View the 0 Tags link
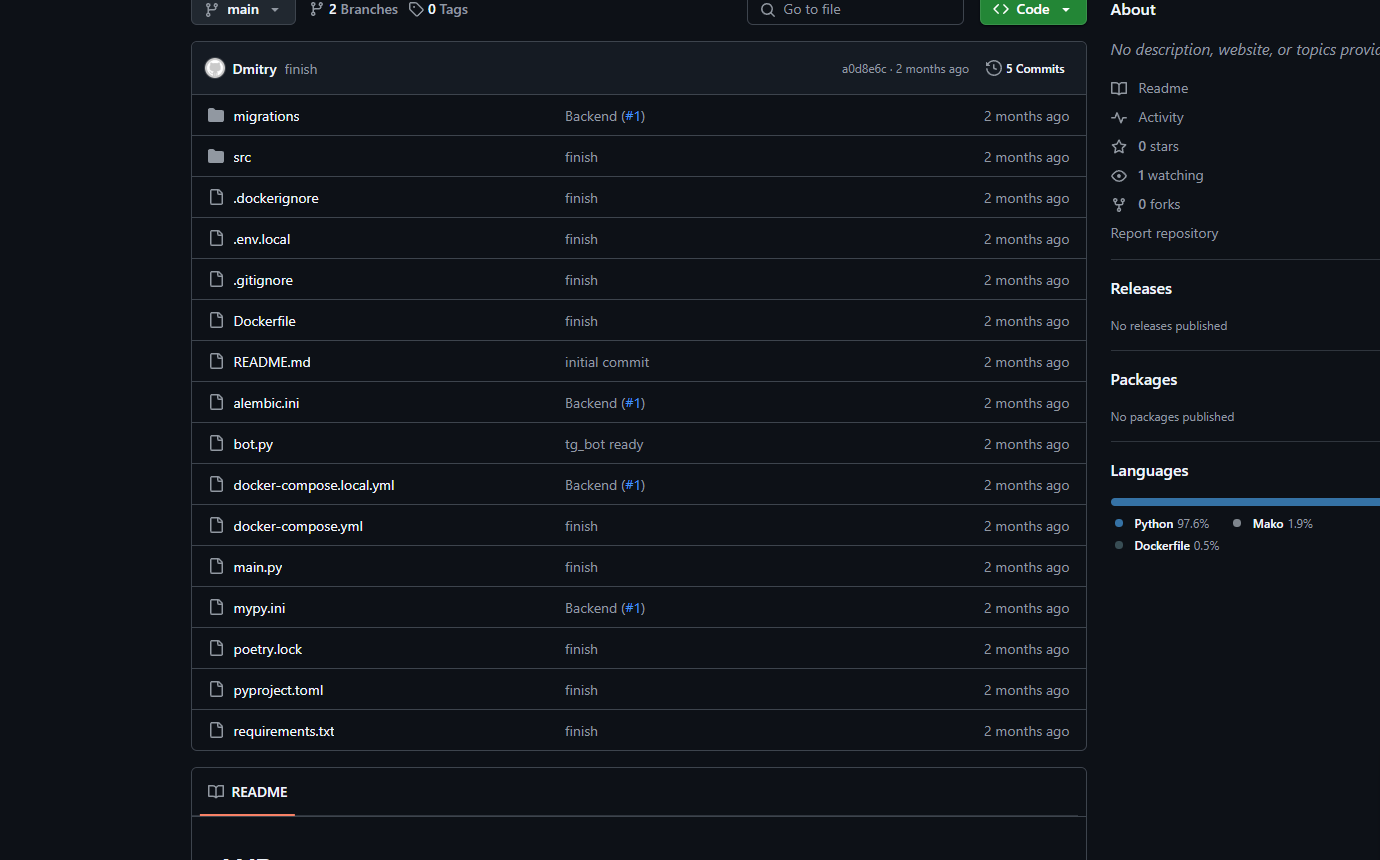Viewport: 1380px width, 860px height. pos(438,9)
